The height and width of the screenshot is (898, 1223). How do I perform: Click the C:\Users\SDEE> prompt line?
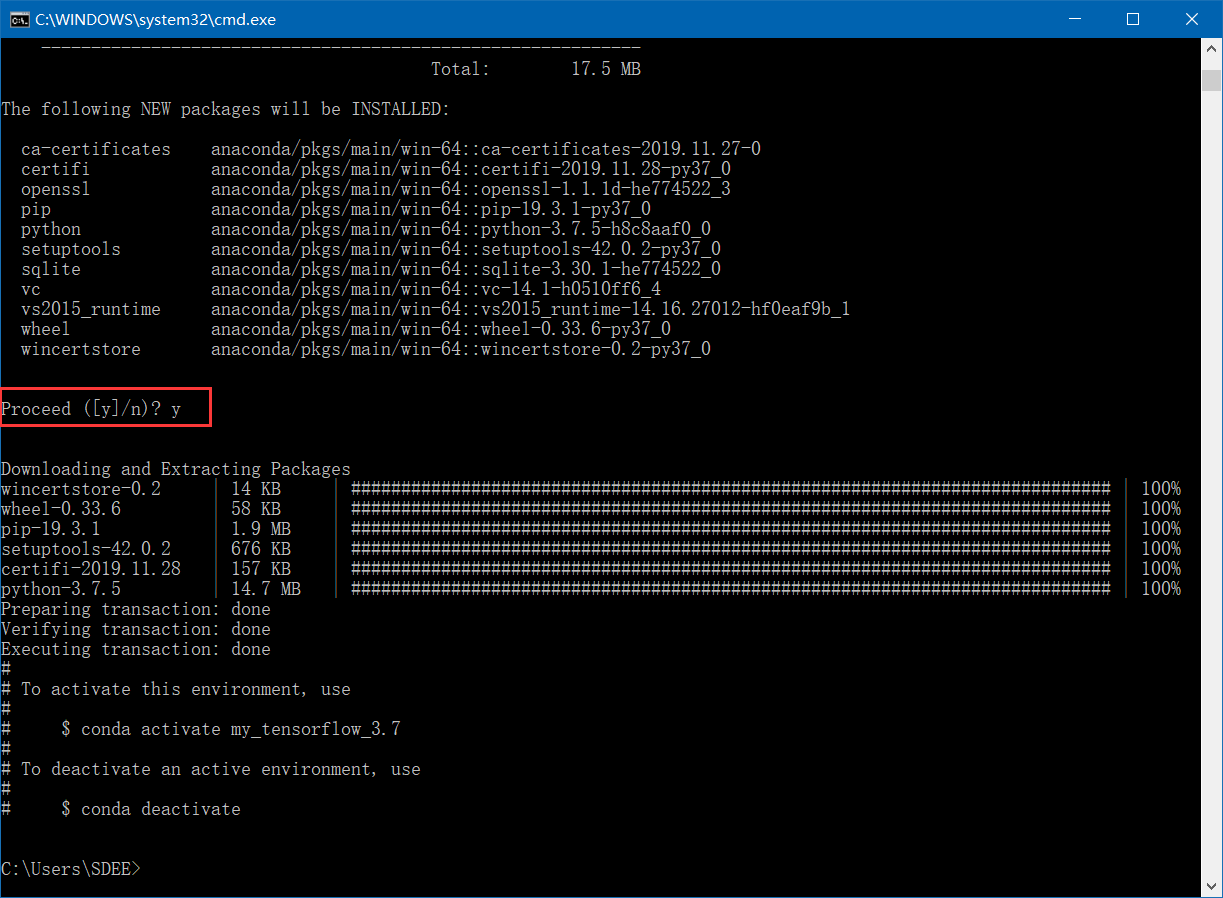click(x=70, y=868)
